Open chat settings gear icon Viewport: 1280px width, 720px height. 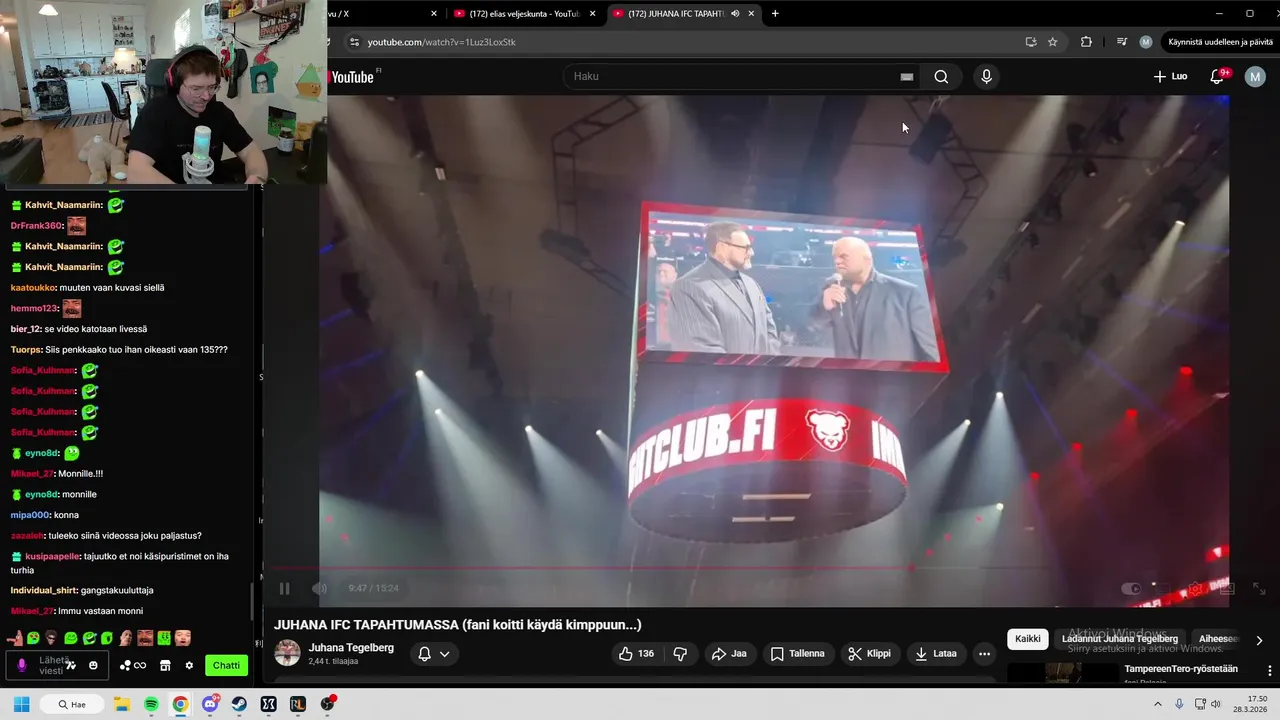tap(189, 666)
